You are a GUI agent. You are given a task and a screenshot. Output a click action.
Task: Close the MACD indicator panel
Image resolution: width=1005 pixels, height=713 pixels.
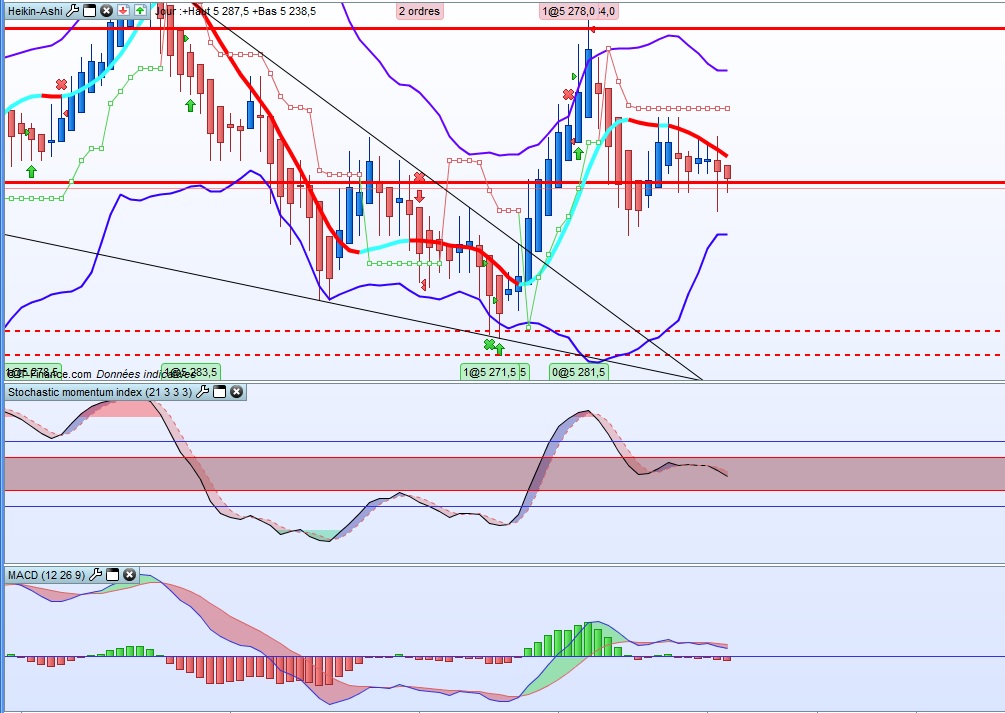(129, 575)
